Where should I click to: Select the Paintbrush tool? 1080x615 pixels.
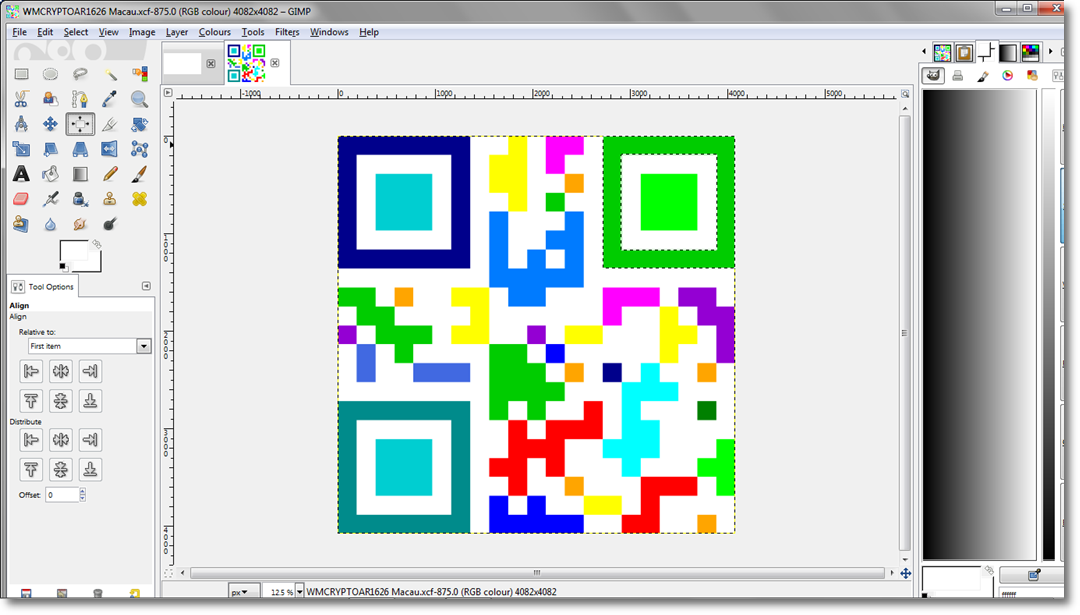(139, 174)
